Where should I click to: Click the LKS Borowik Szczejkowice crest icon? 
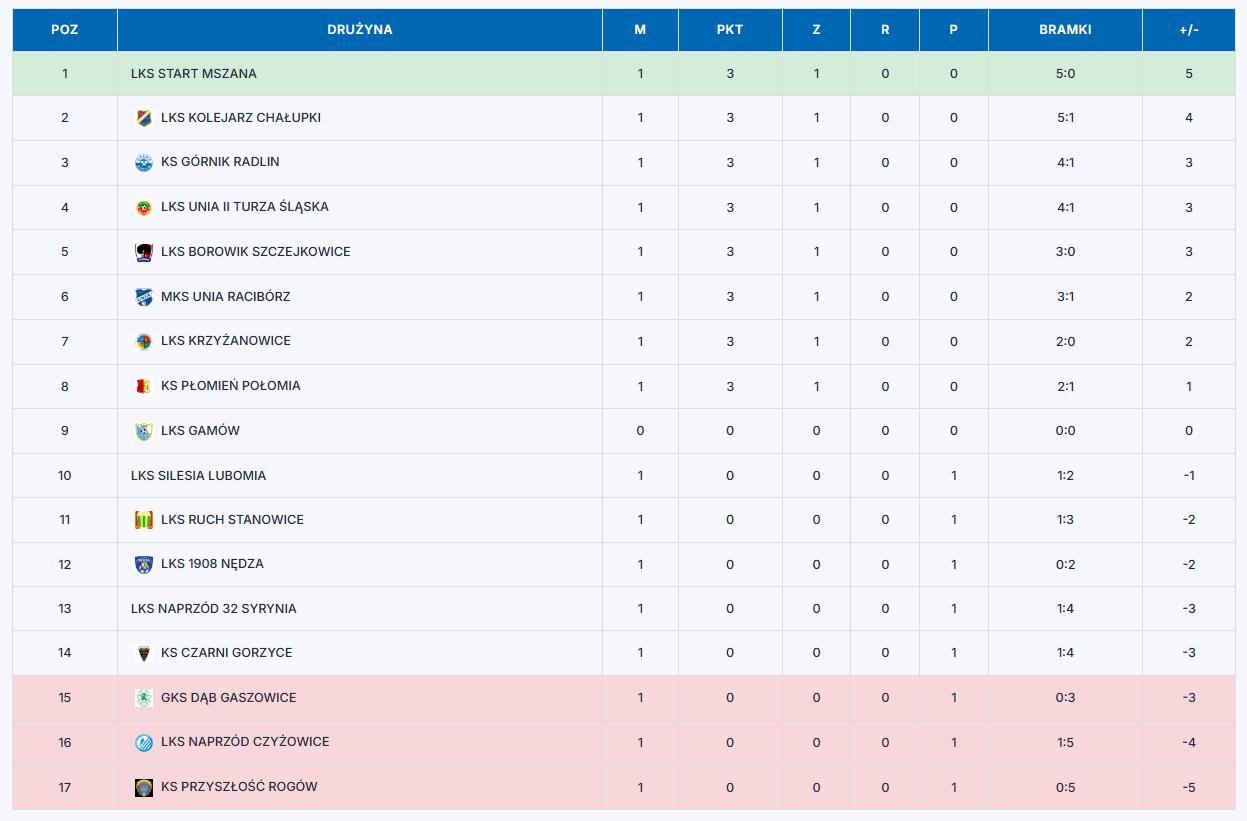(144, 252)
